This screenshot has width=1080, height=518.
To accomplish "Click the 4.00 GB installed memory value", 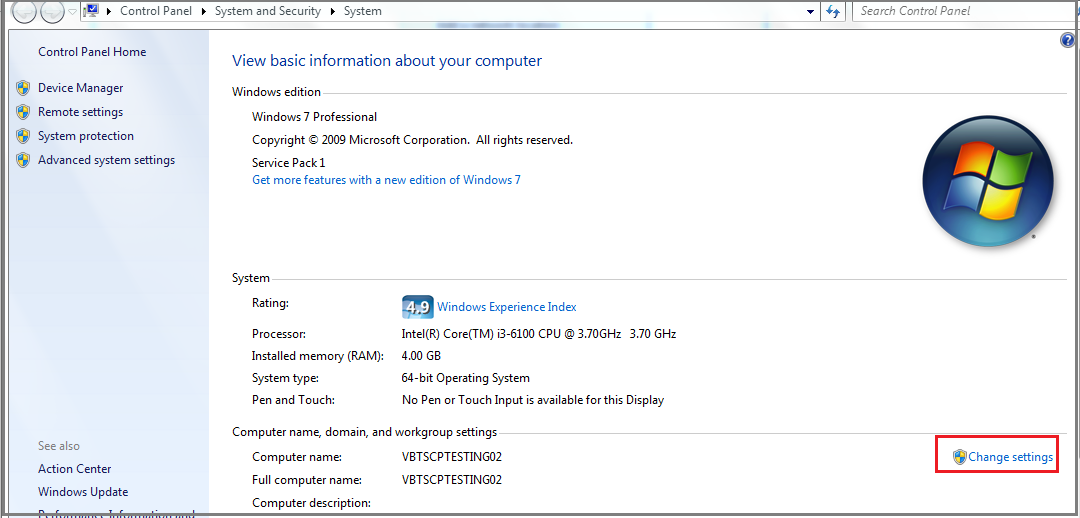I will point(421,356).
